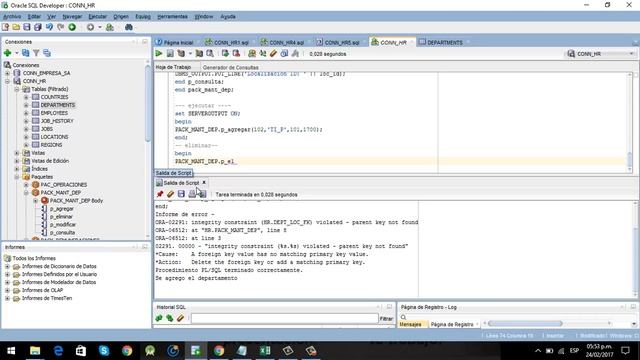Expand Informes de Diccionario de Datos
The width and height of the screenshot is (640, 360).
pyautogui.click(x=7, y=267)
